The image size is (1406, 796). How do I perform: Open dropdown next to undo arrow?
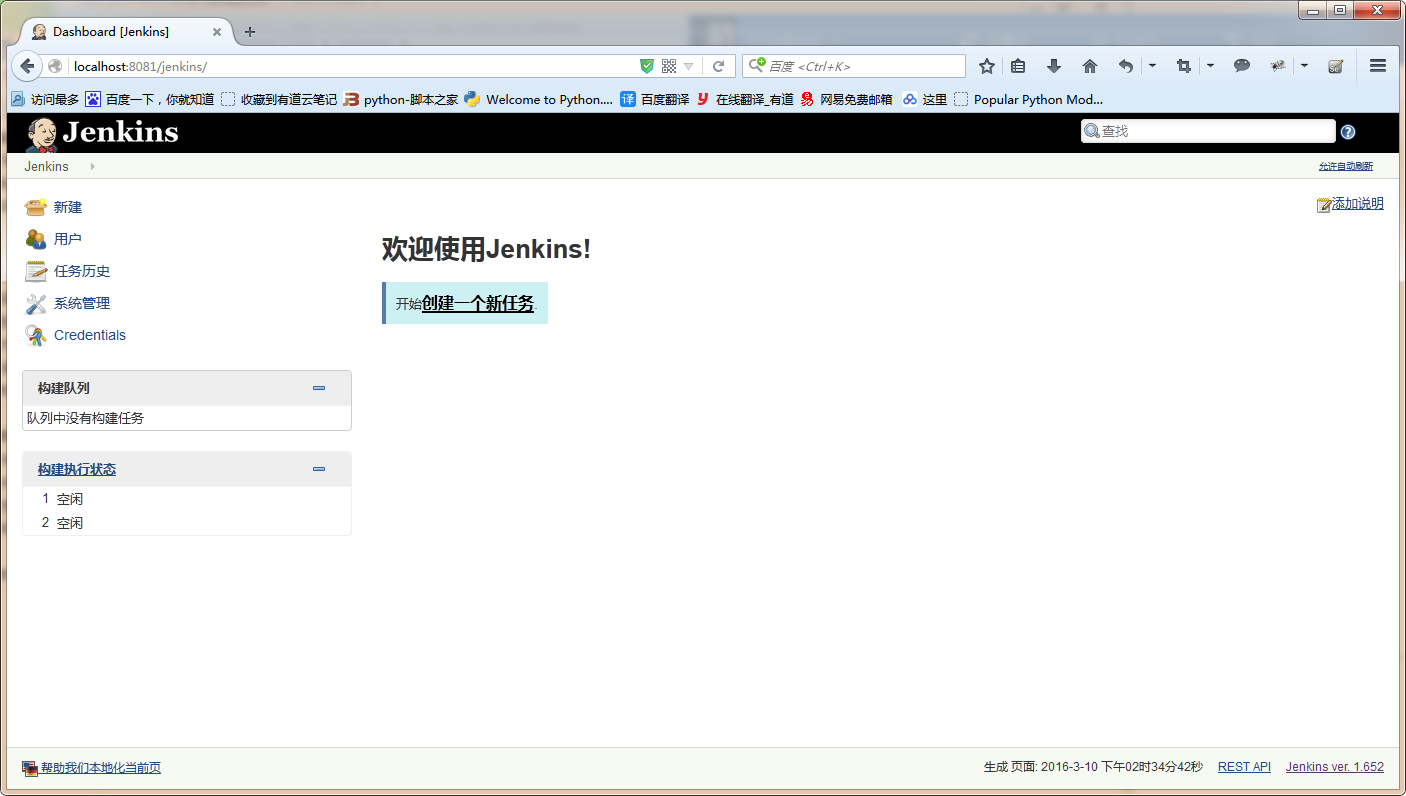point(1152,66)
